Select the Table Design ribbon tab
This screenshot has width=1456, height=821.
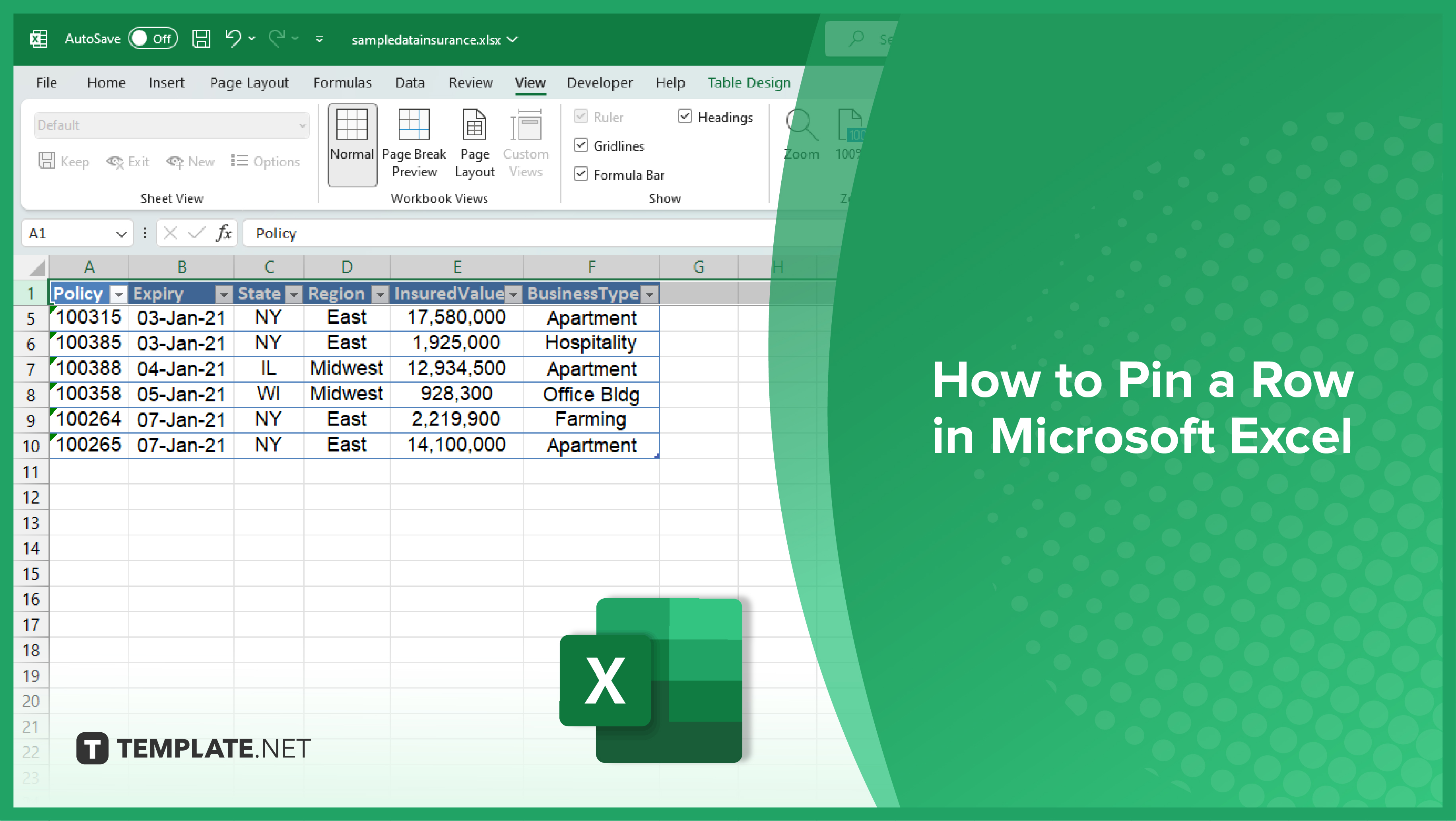[749, 82]
